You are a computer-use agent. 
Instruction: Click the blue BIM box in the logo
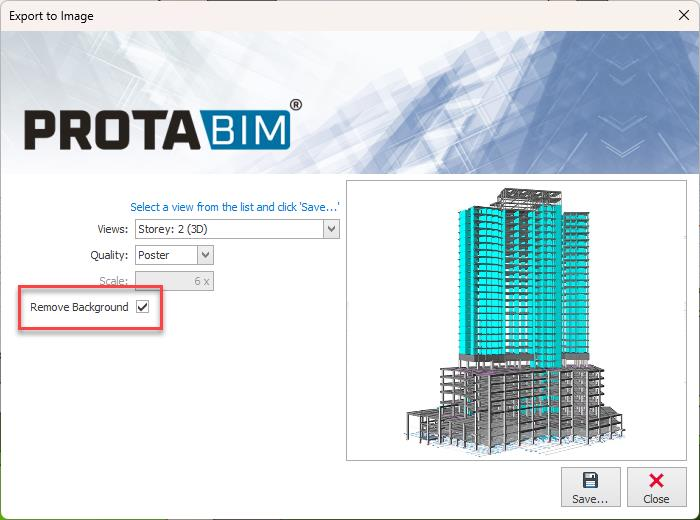point(248,131)
